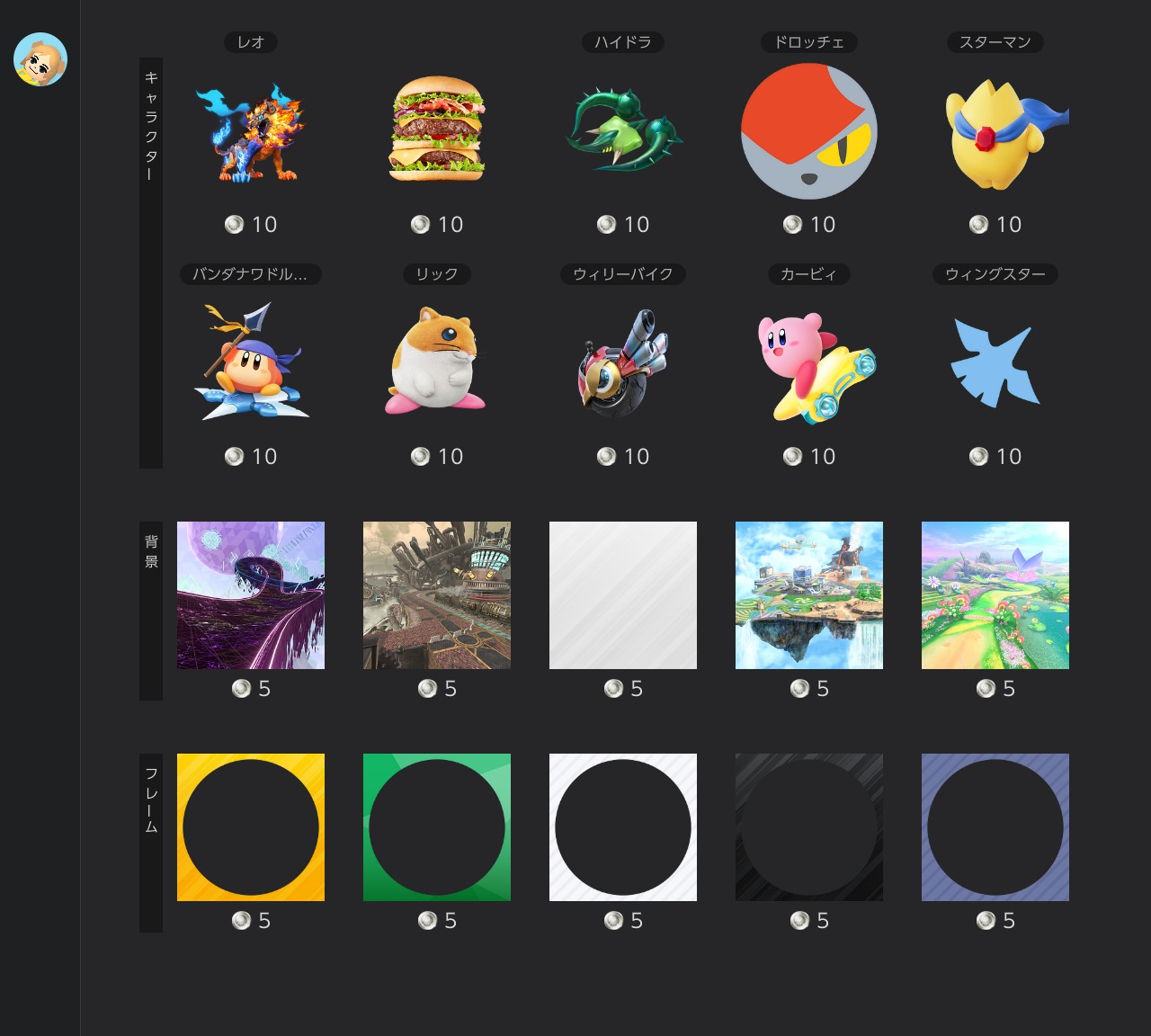
Task: Pick the white striped frame swatch
Action: [623, 827]
